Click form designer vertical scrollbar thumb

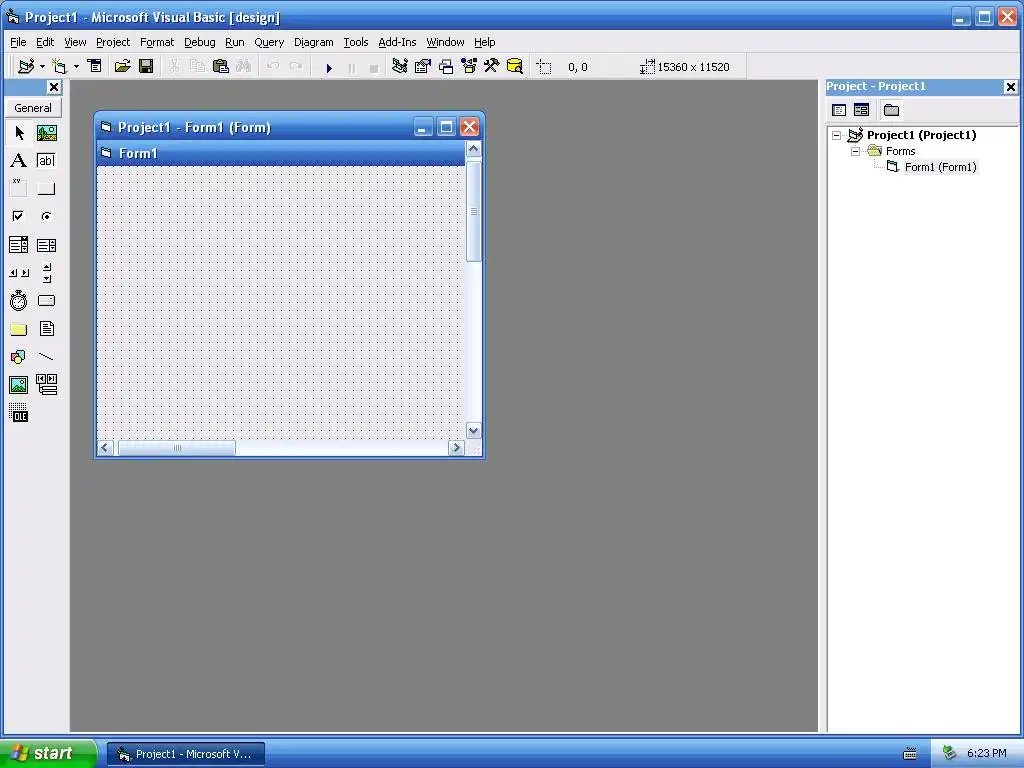coord(473,211)
